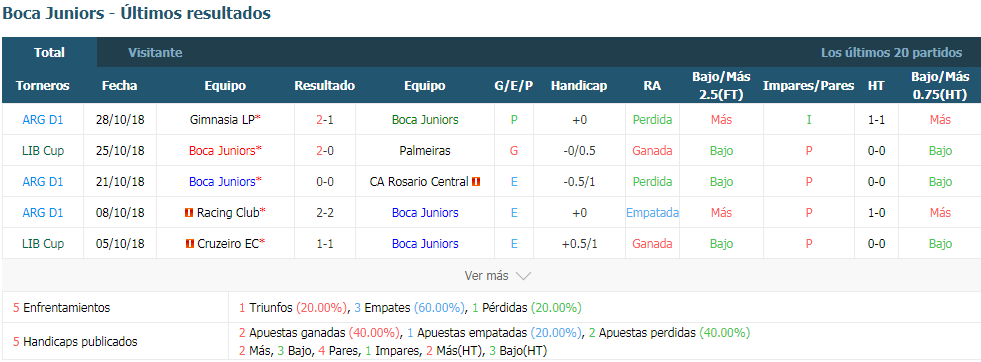The height and width of the screenshot is (362, 981).
Task: Click ARG D1 tournament link for 21/10/18
Action: tap(43, 182)
